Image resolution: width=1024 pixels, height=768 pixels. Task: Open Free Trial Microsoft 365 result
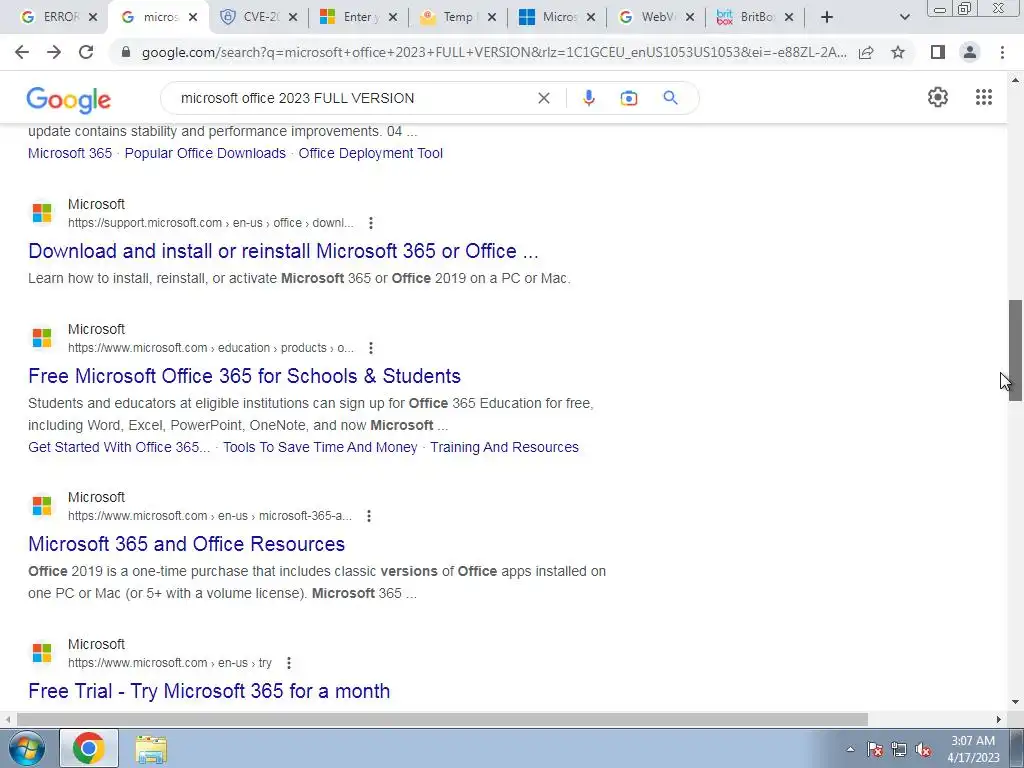(209, 691)
